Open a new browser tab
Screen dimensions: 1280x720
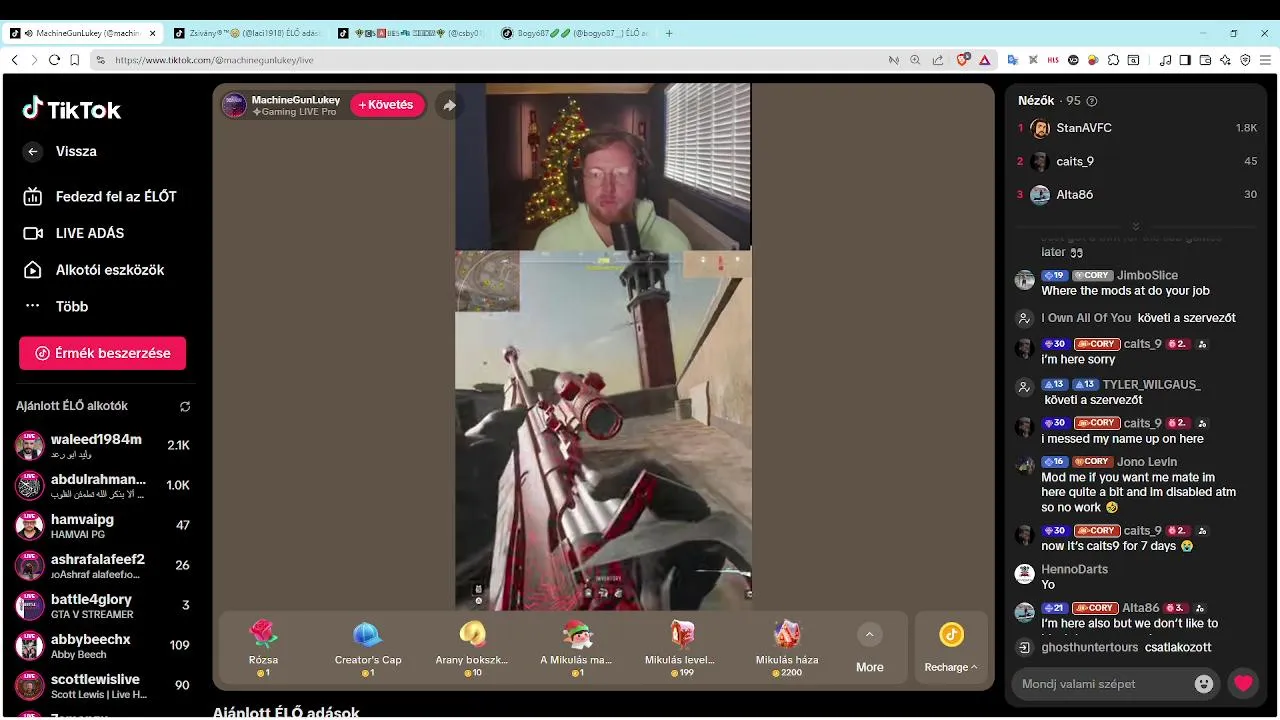point(669,33)
